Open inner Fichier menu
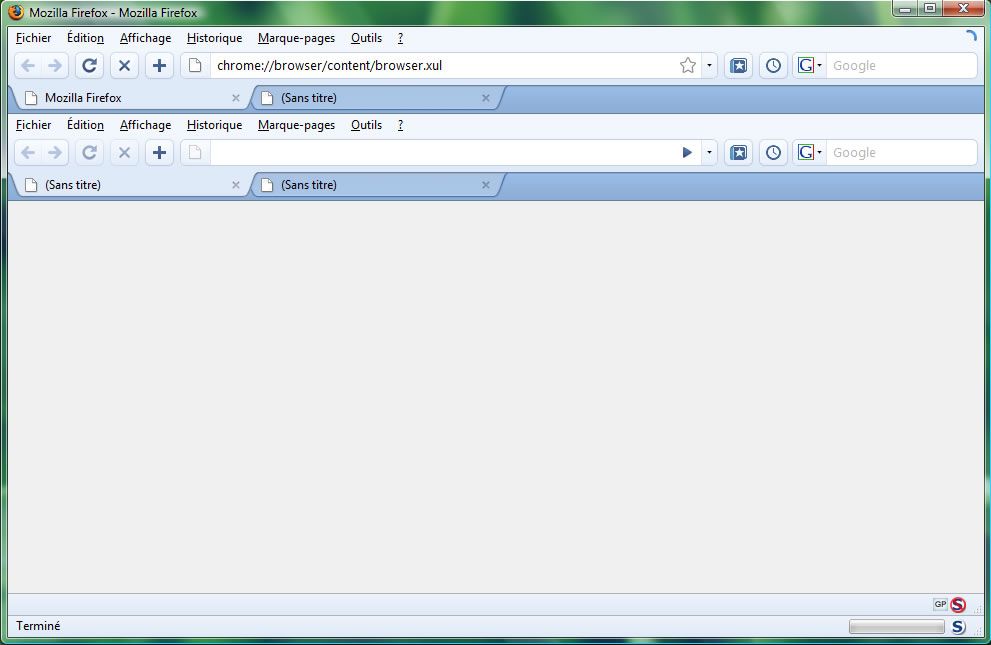 (33, 125)
